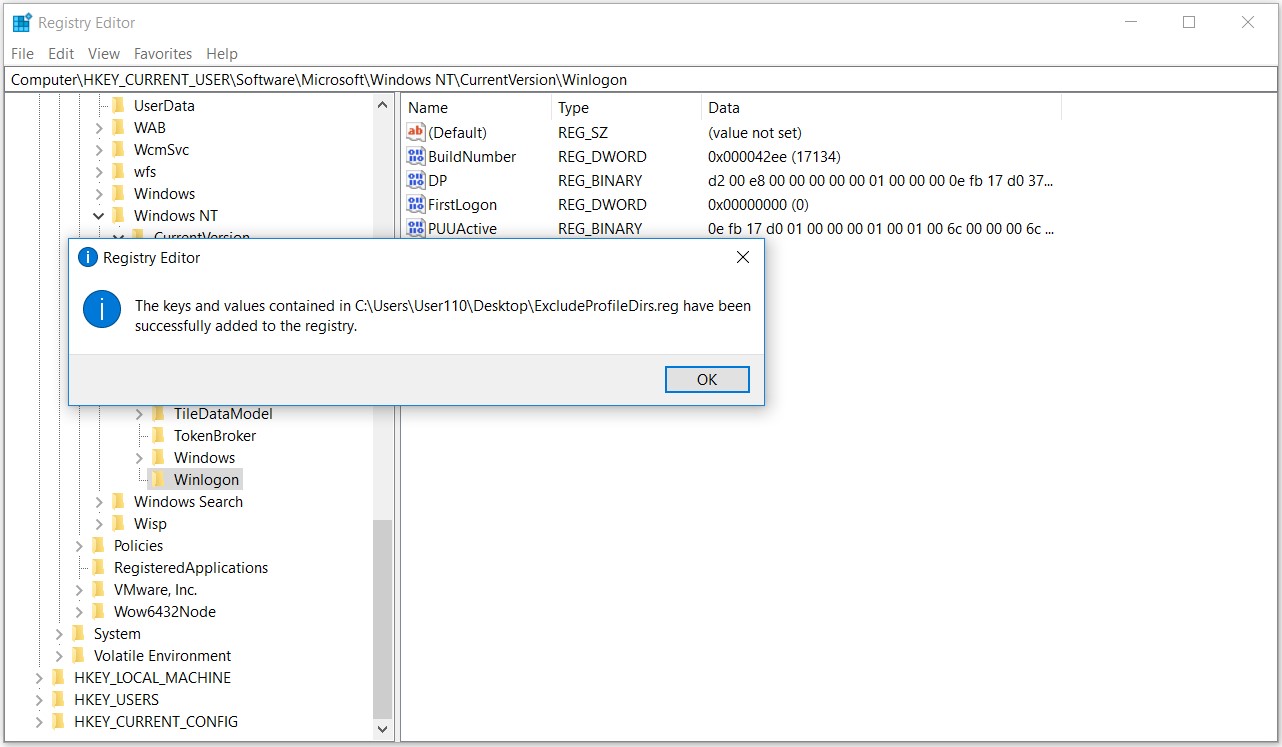Sort values by Name column header
This screenshot has width=1282, height=747.
tap(476, 107)
